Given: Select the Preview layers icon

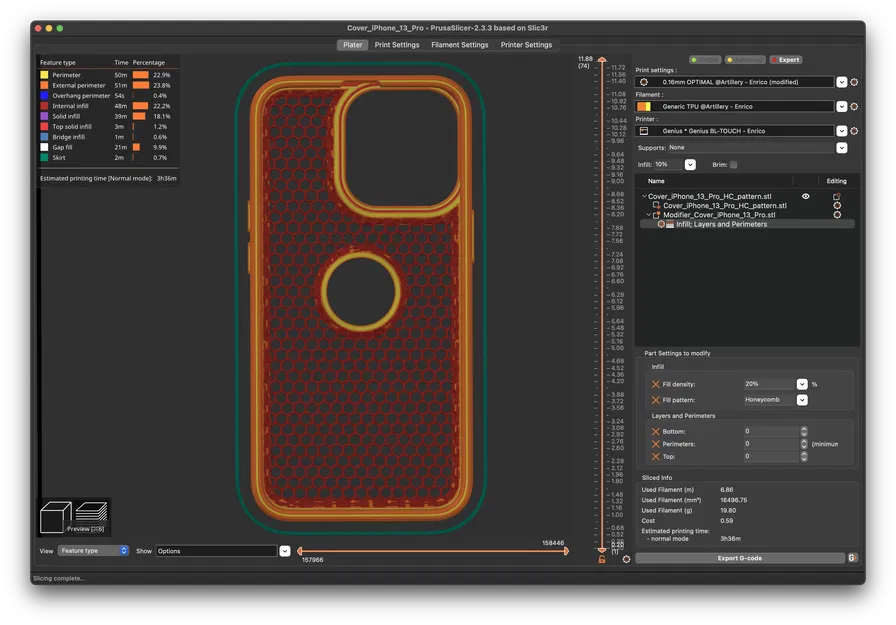Looking at the screenshot, I should click(x=90, y=513).
